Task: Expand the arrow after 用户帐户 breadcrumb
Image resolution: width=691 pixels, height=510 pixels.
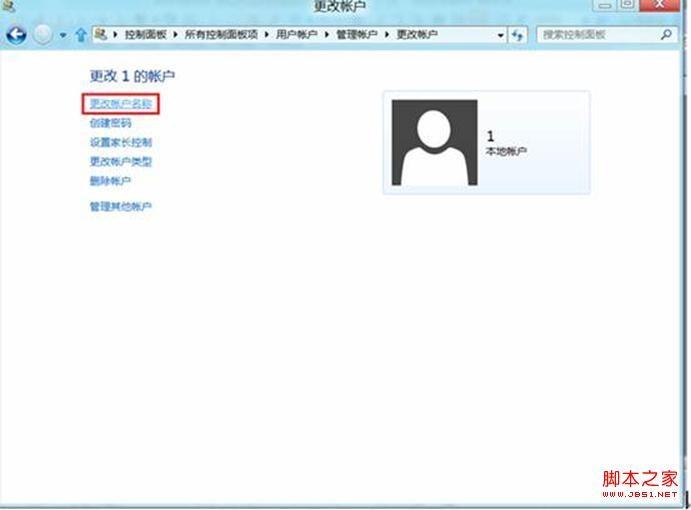Action: point(327,34)
